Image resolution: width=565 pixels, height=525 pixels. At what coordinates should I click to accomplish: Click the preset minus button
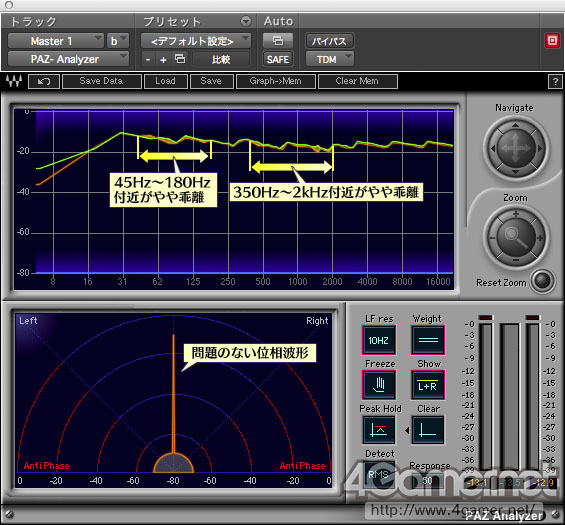pyautogui.click(x=148, y=59)
